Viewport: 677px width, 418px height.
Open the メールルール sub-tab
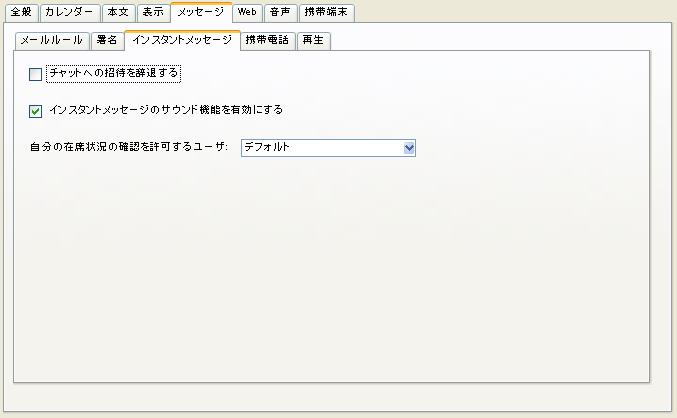click(x=52, y=41)
